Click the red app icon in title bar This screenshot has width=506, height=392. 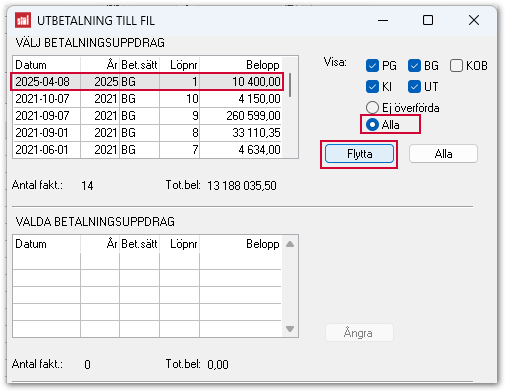[x=23, y=20]
